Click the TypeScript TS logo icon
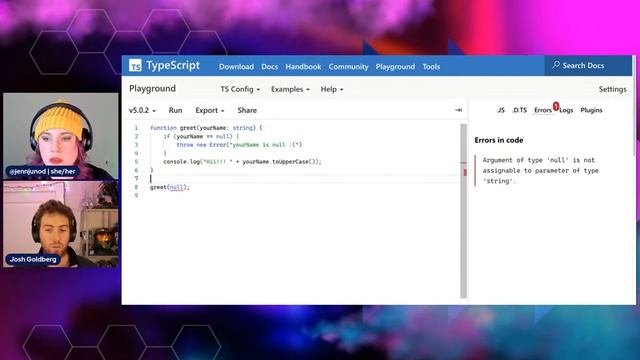This screenshot has width=640, height=360. [x=135, y=65]
